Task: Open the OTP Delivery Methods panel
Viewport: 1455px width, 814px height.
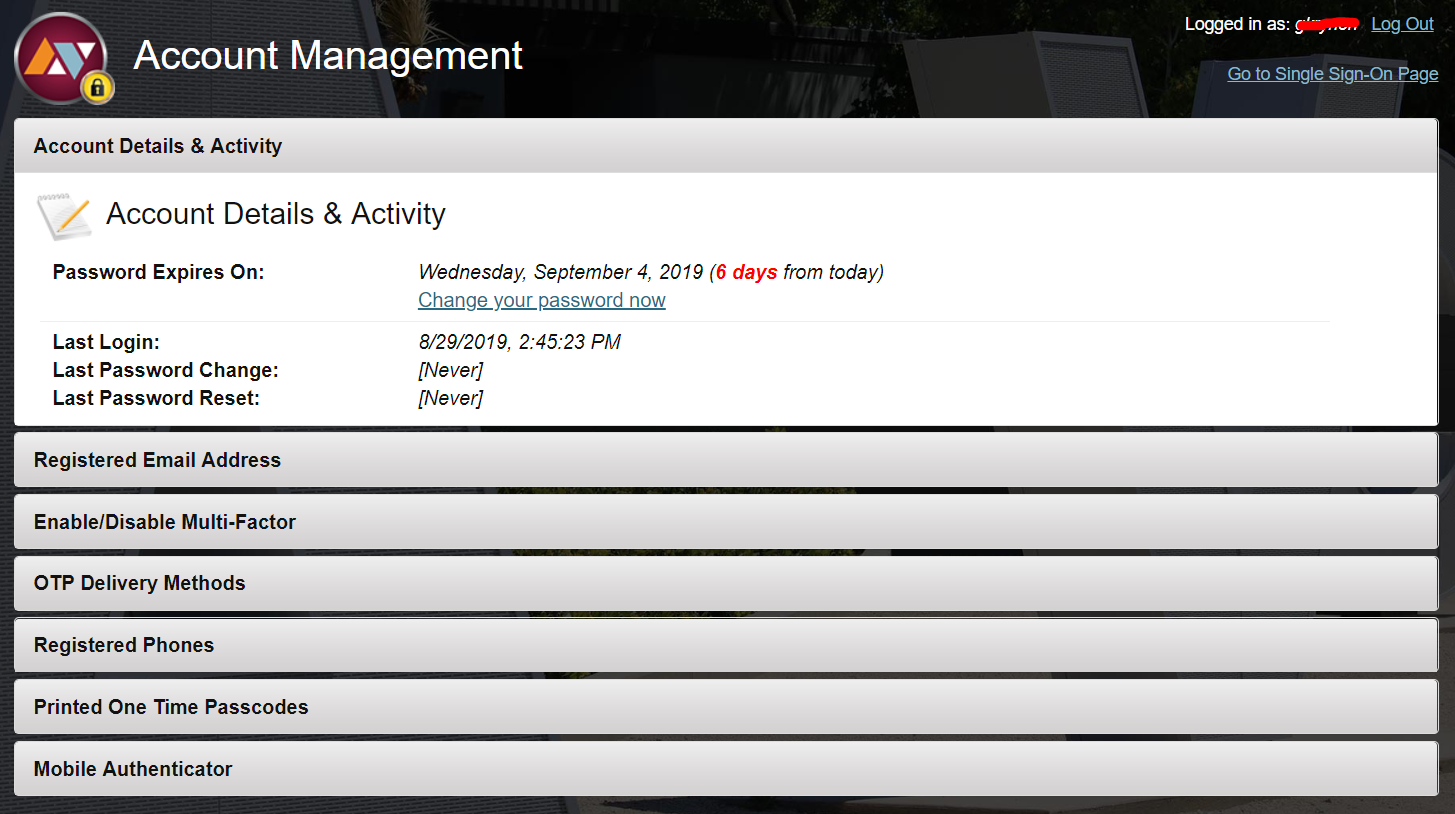Action: (726, 583)
